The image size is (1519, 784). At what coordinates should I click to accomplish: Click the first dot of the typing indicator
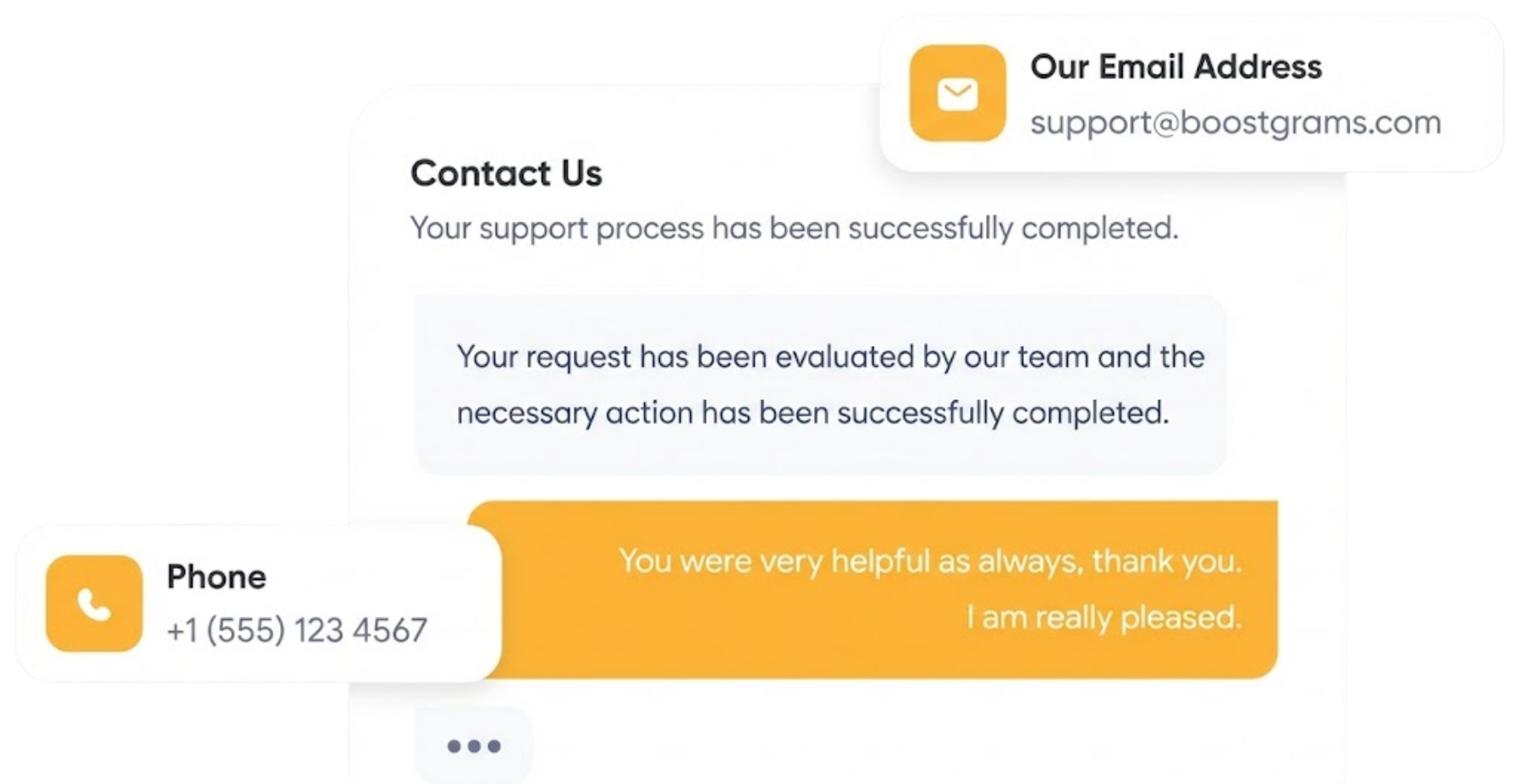(x=454, y=746)
